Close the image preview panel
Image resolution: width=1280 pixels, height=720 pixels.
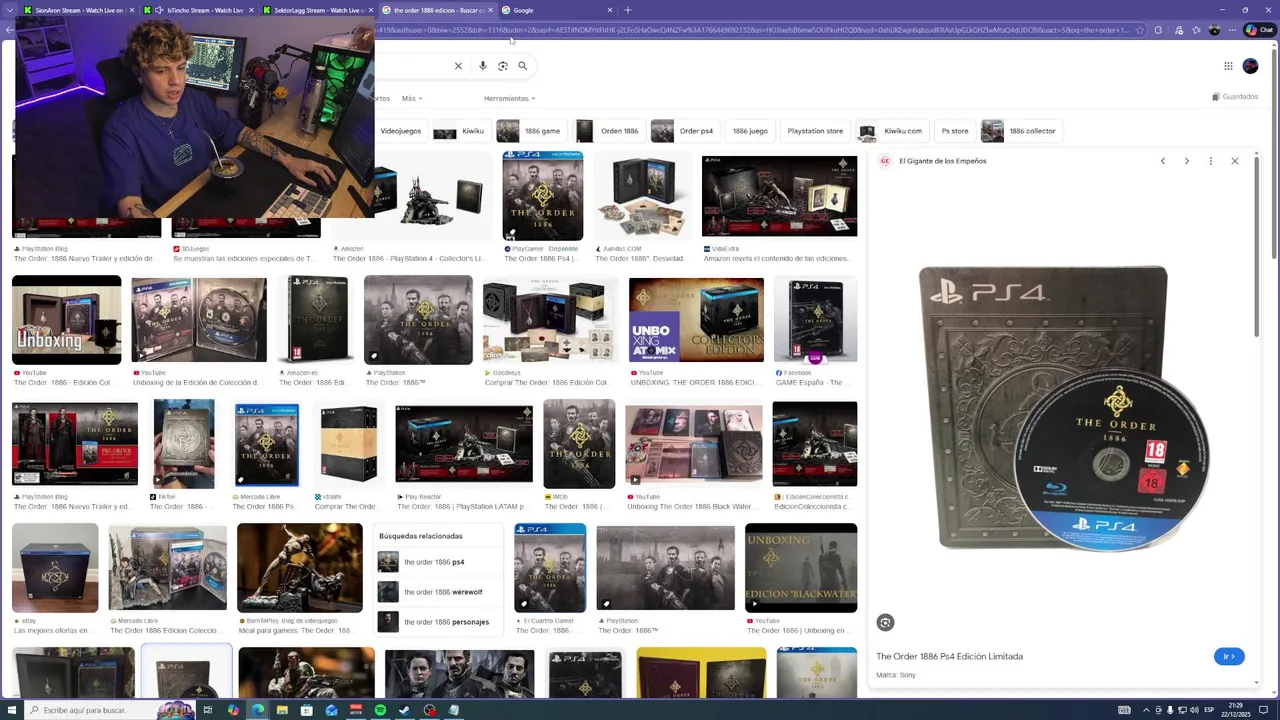1234,161
